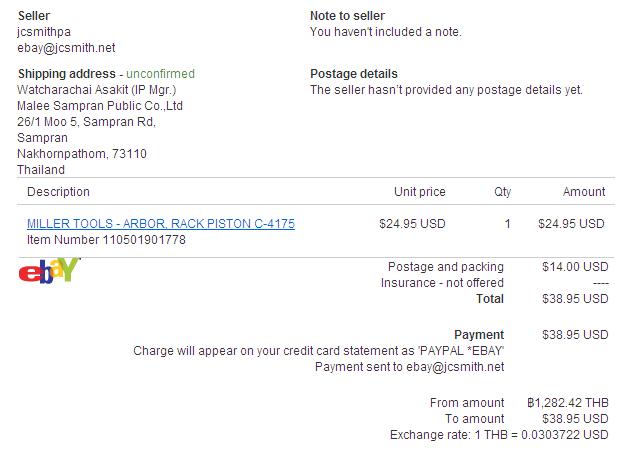Image resolution: width=634 pixels, height=453 pixels.
Task: Click the Postage details heading
Action: pos(354,74)
